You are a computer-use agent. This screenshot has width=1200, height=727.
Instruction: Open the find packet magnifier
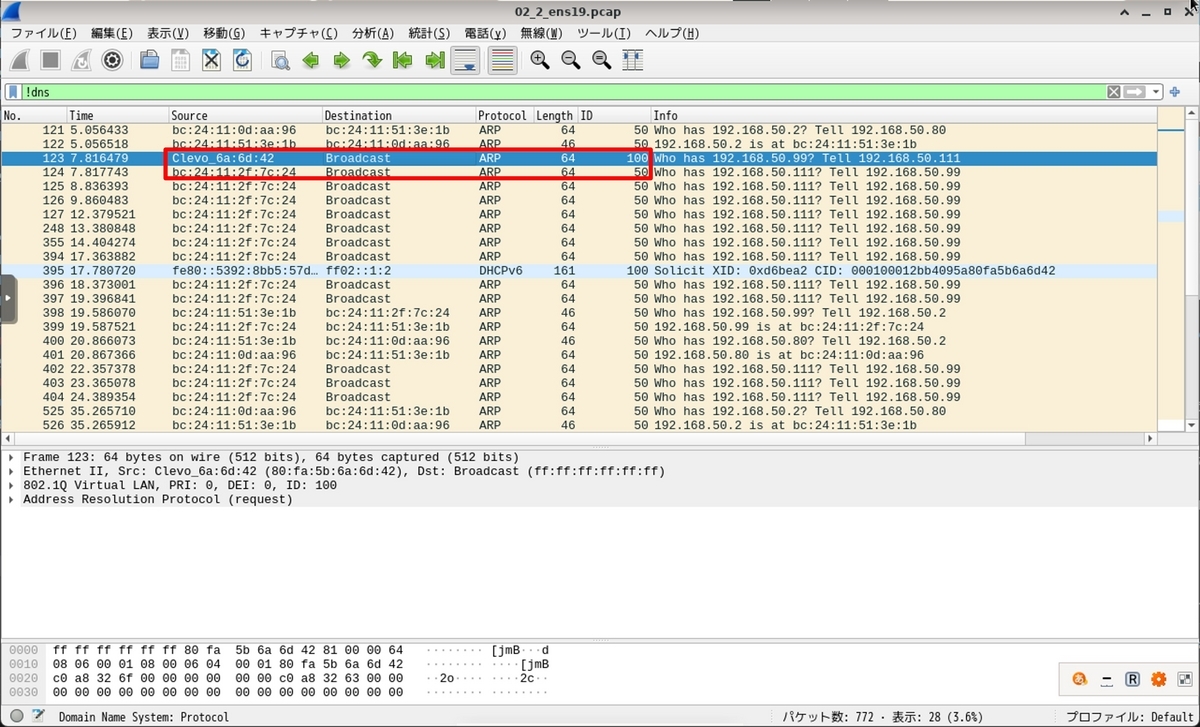tap(281, 61)
